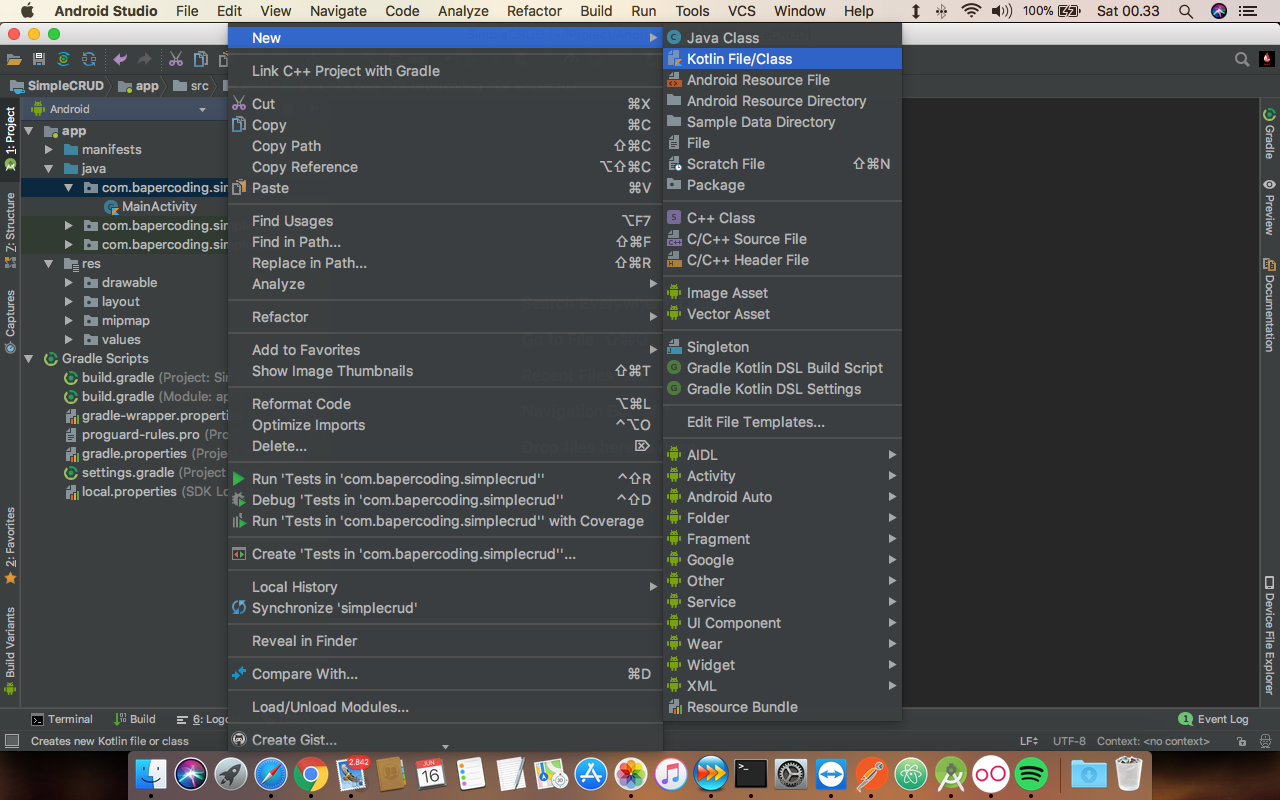Open the Activity submenu
Image resolution: width=1280 pixels, height=800 pixels.
(x=782, y=476)
